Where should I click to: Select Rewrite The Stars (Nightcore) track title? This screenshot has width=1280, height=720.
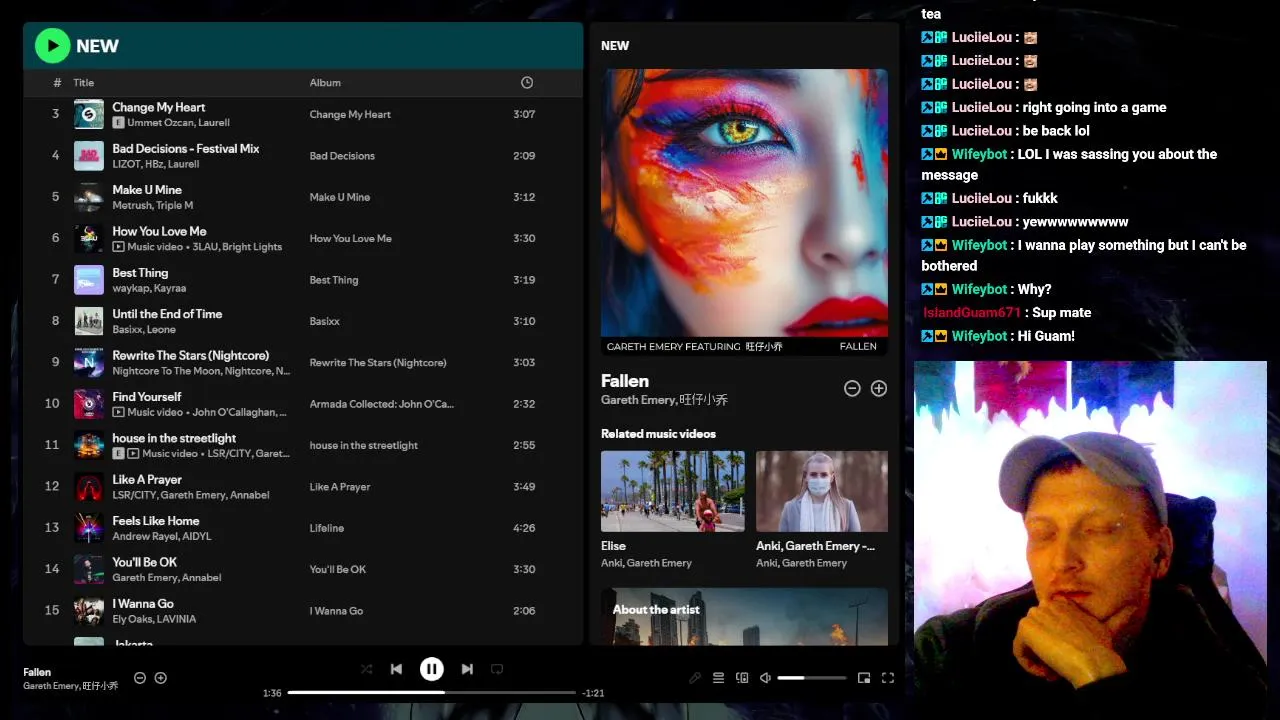click(x=190, y=355)
